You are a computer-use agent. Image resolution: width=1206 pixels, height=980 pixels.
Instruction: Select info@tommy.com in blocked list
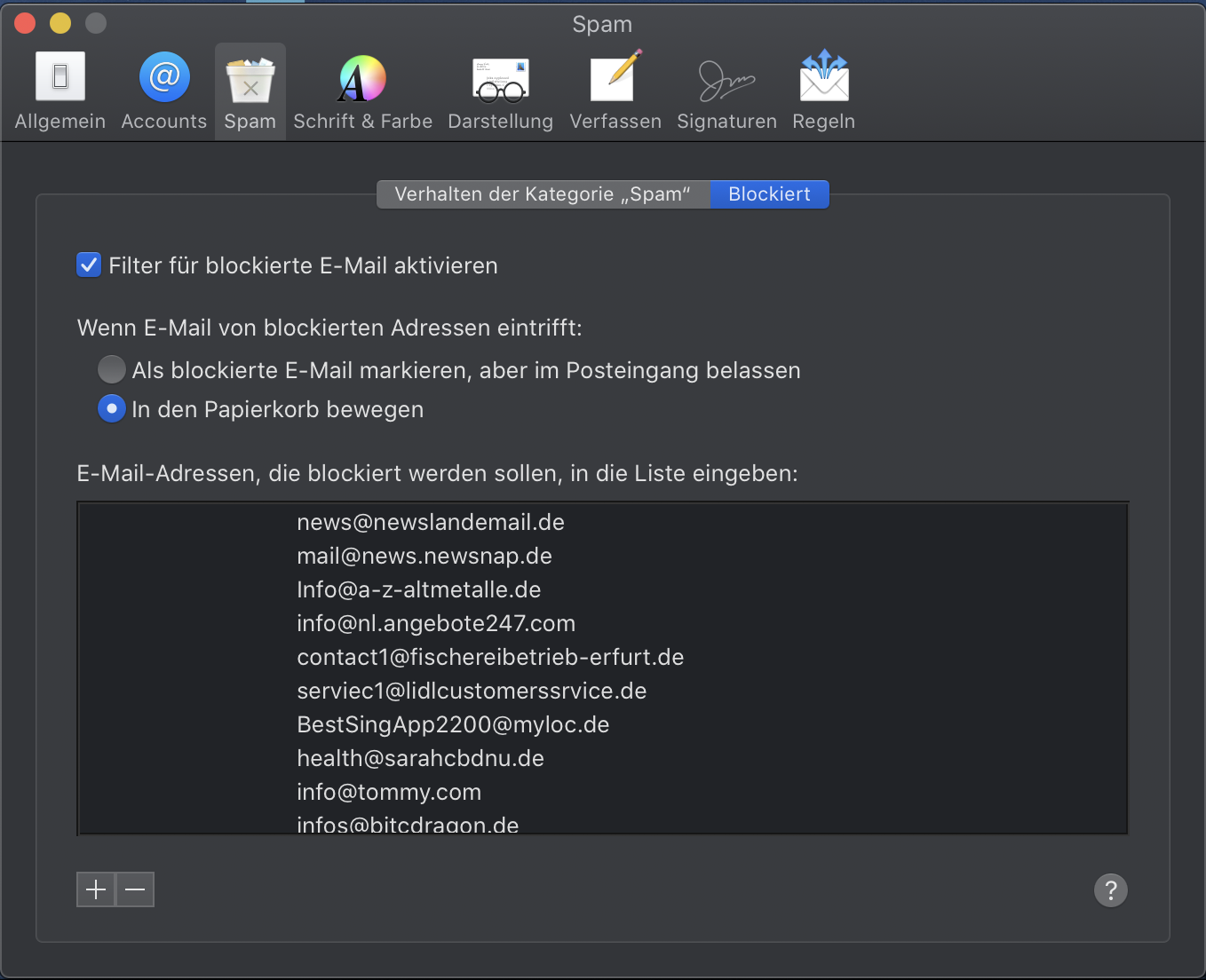389,792
